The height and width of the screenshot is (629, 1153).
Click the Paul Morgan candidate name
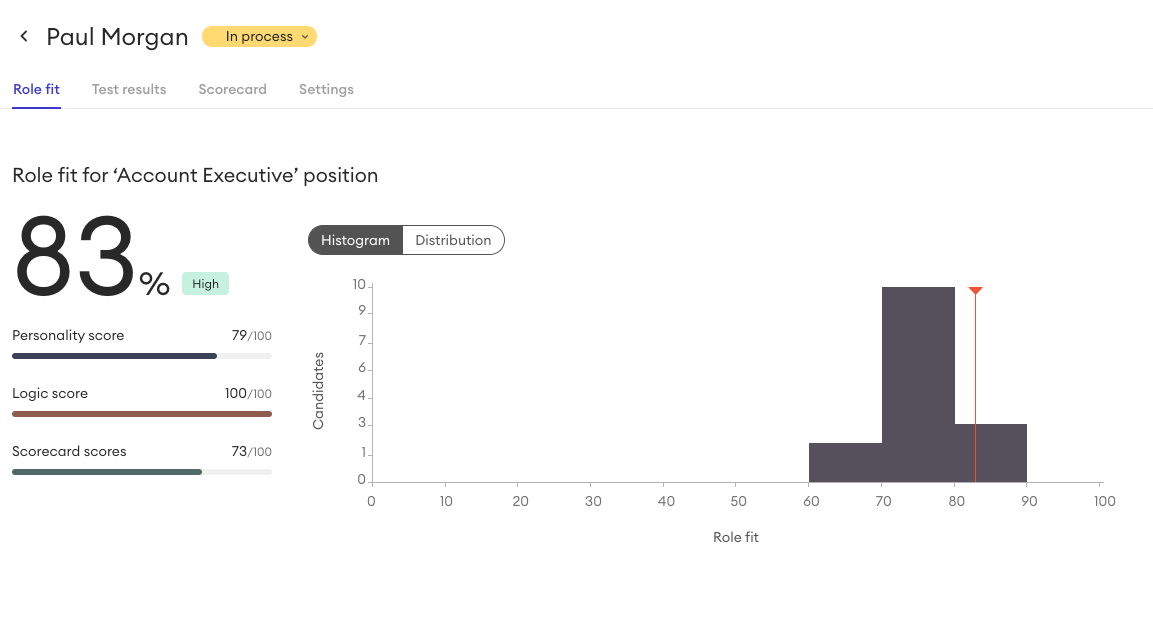point(117,37)
